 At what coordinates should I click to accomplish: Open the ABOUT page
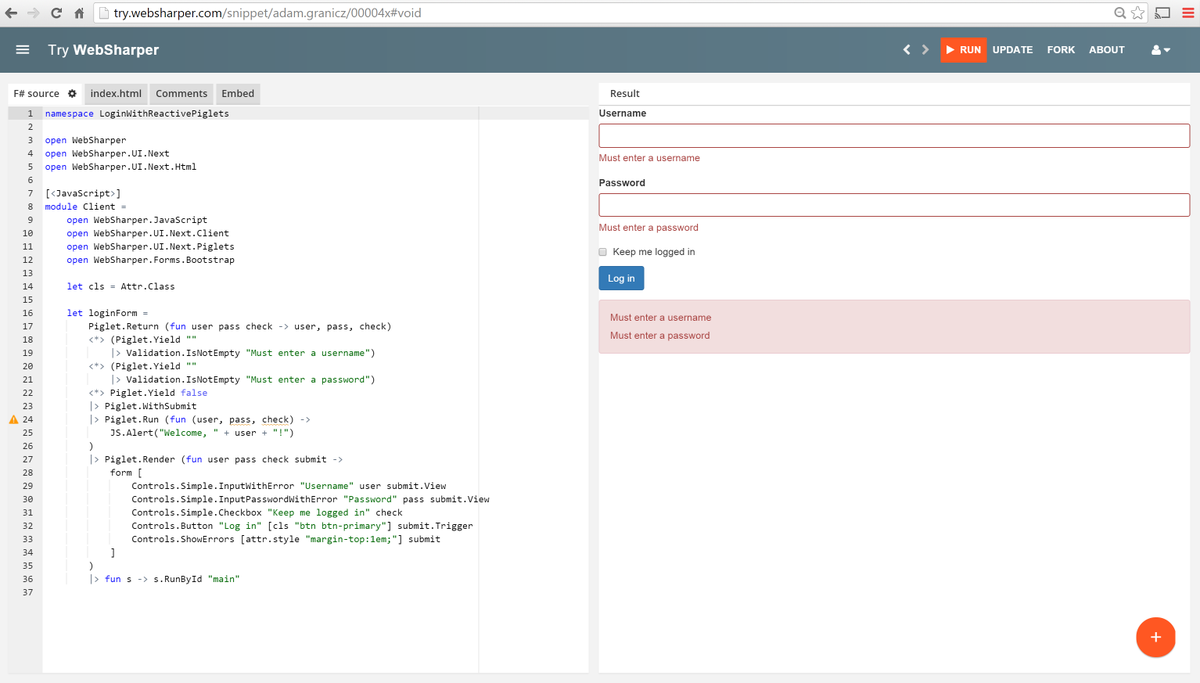[1107, 50]
